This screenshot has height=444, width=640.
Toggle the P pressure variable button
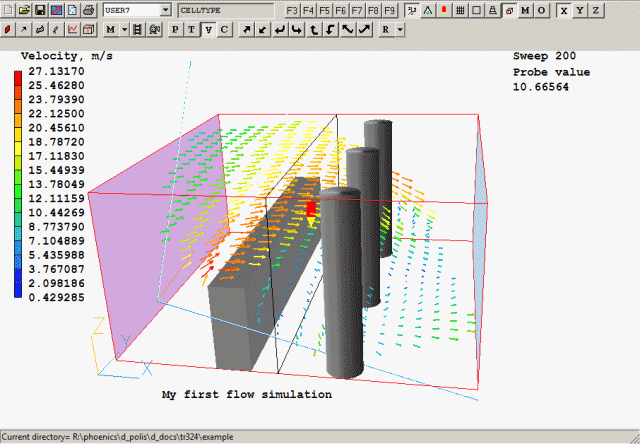tap(176, 29)
